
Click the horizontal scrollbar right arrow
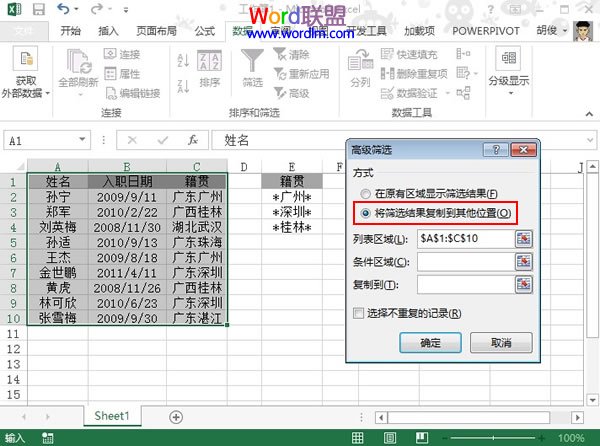pyautogui.click(x=577, y=417)
